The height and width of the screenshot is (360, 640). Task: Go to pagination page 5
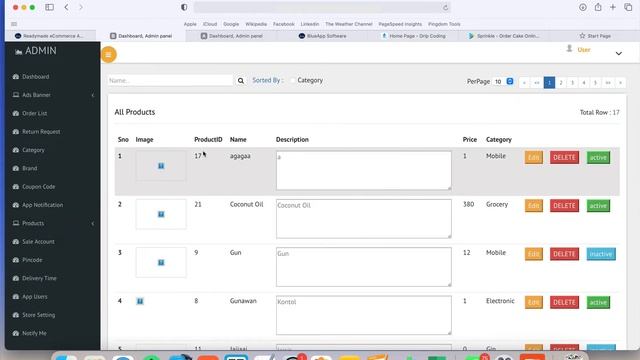(x=595, y=83)
